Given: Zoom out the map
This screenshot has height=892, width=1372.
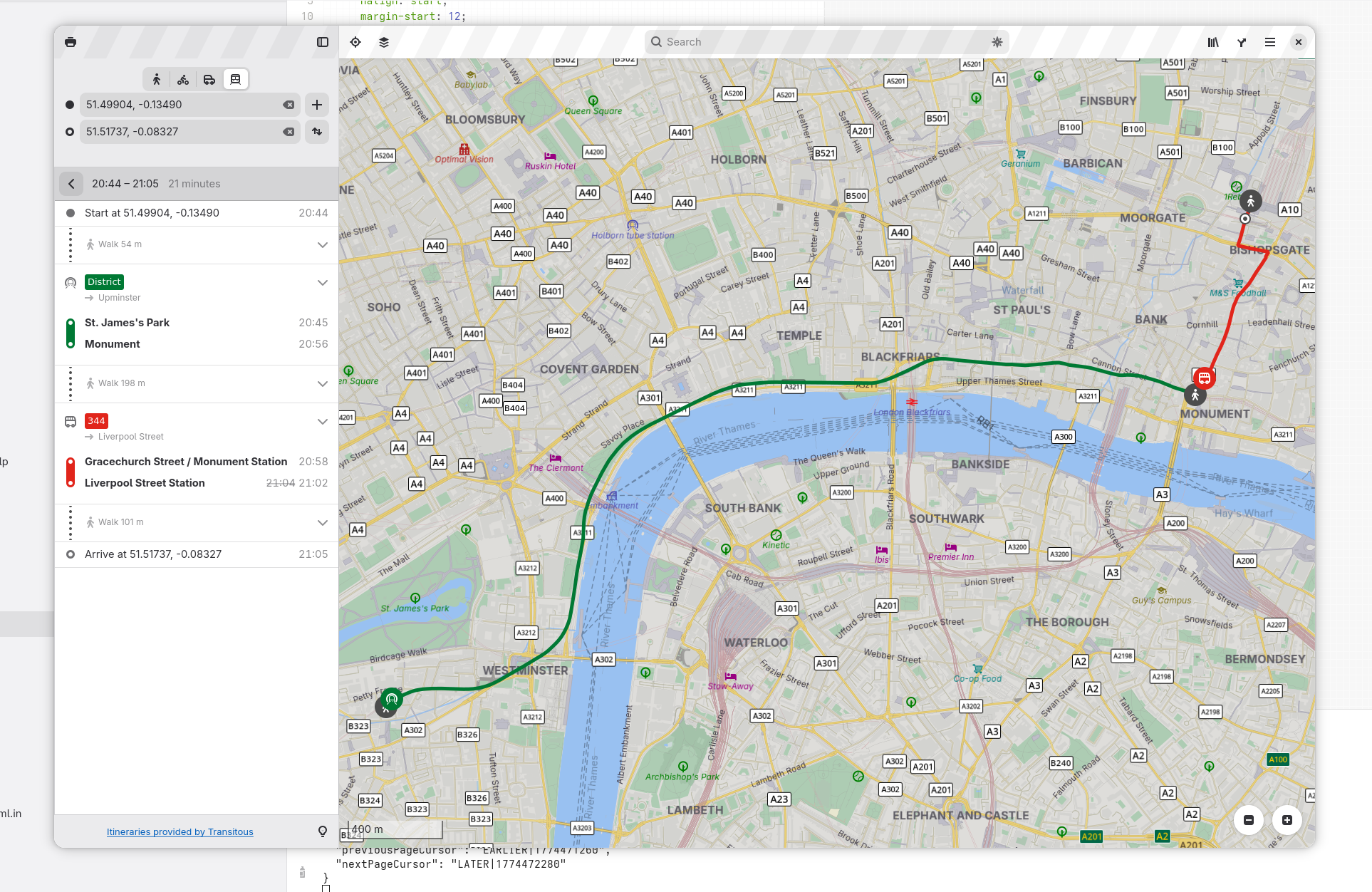Looking at the screenshot, I should click(1249, 820).
